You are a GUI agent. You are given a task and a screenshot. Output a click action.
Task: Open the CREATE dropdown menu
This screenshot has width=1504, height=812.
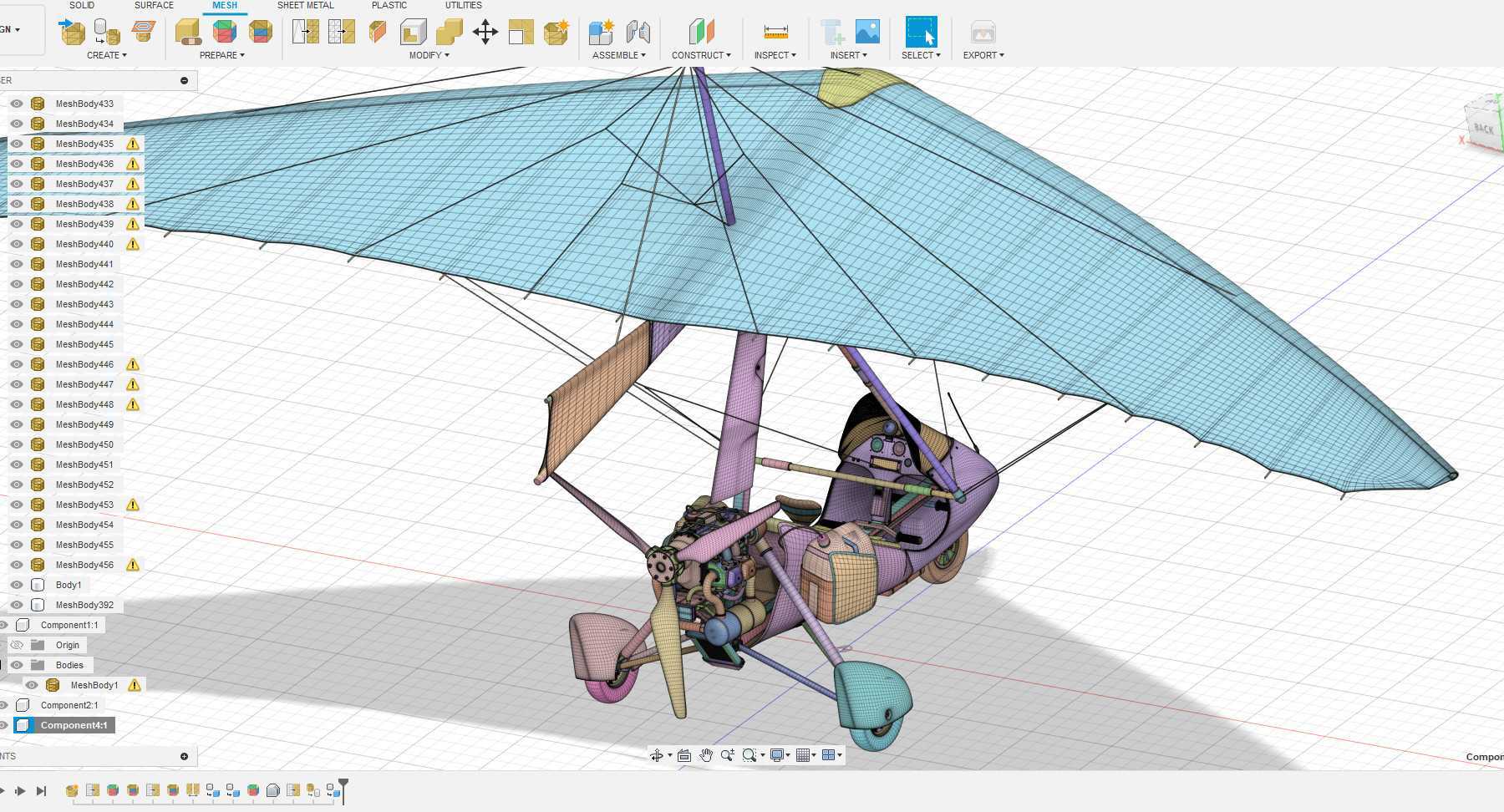(x=107, y=55)
